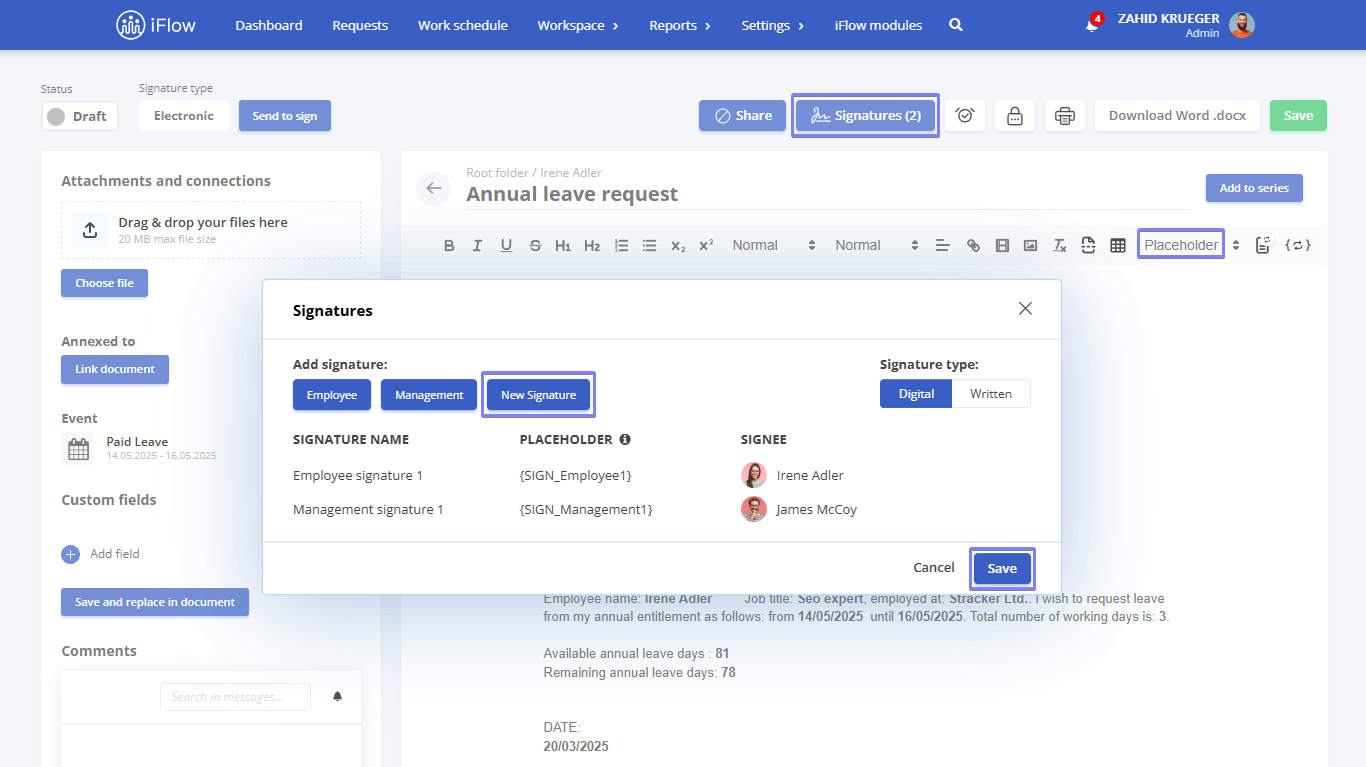Click the curly-braces replace placeholders icon
Image resolution: width=1366 pixels, height=767 pixels.
1297,245
